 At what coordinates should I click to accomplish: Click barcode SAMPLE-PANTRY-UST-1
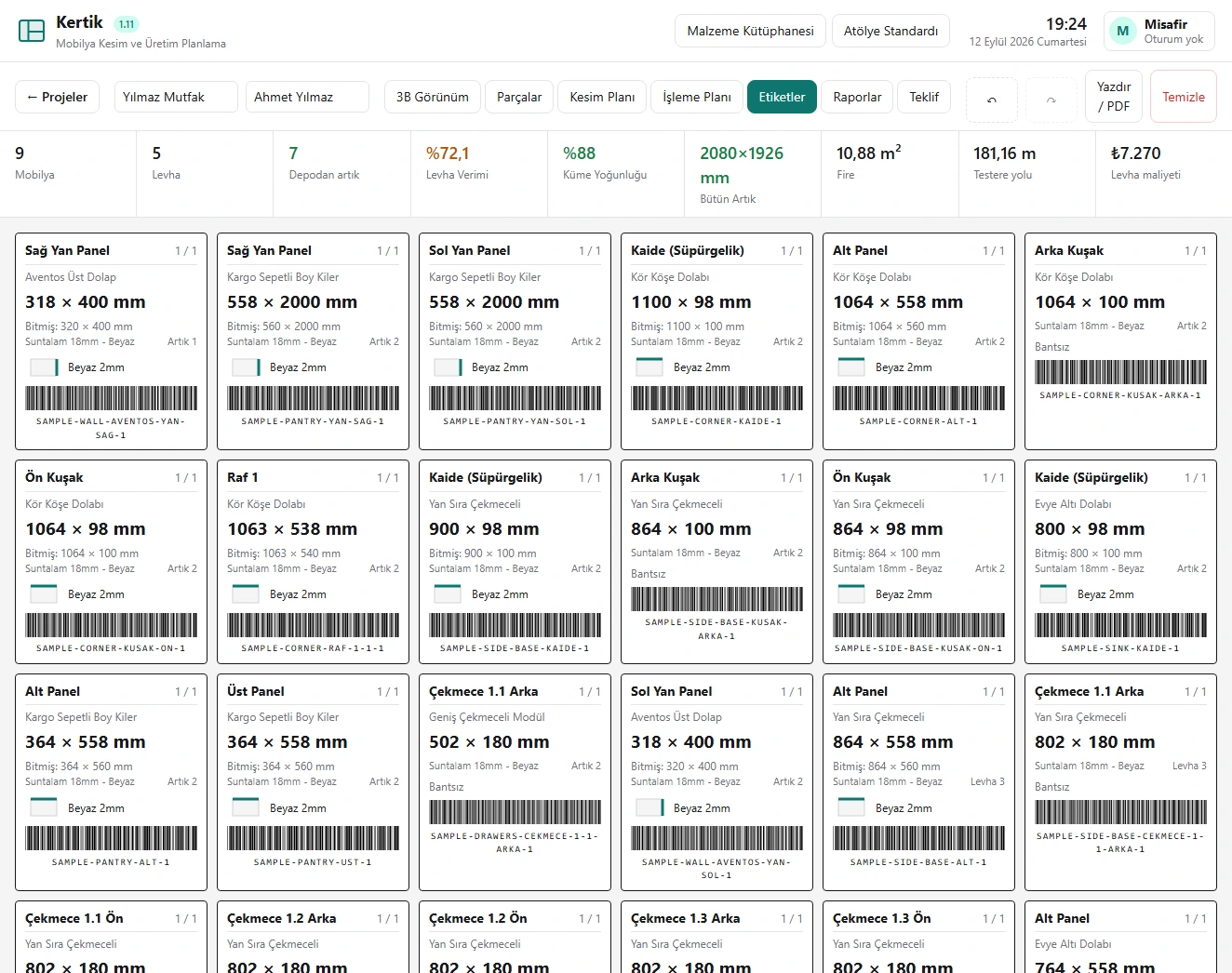tap(313, 839)
